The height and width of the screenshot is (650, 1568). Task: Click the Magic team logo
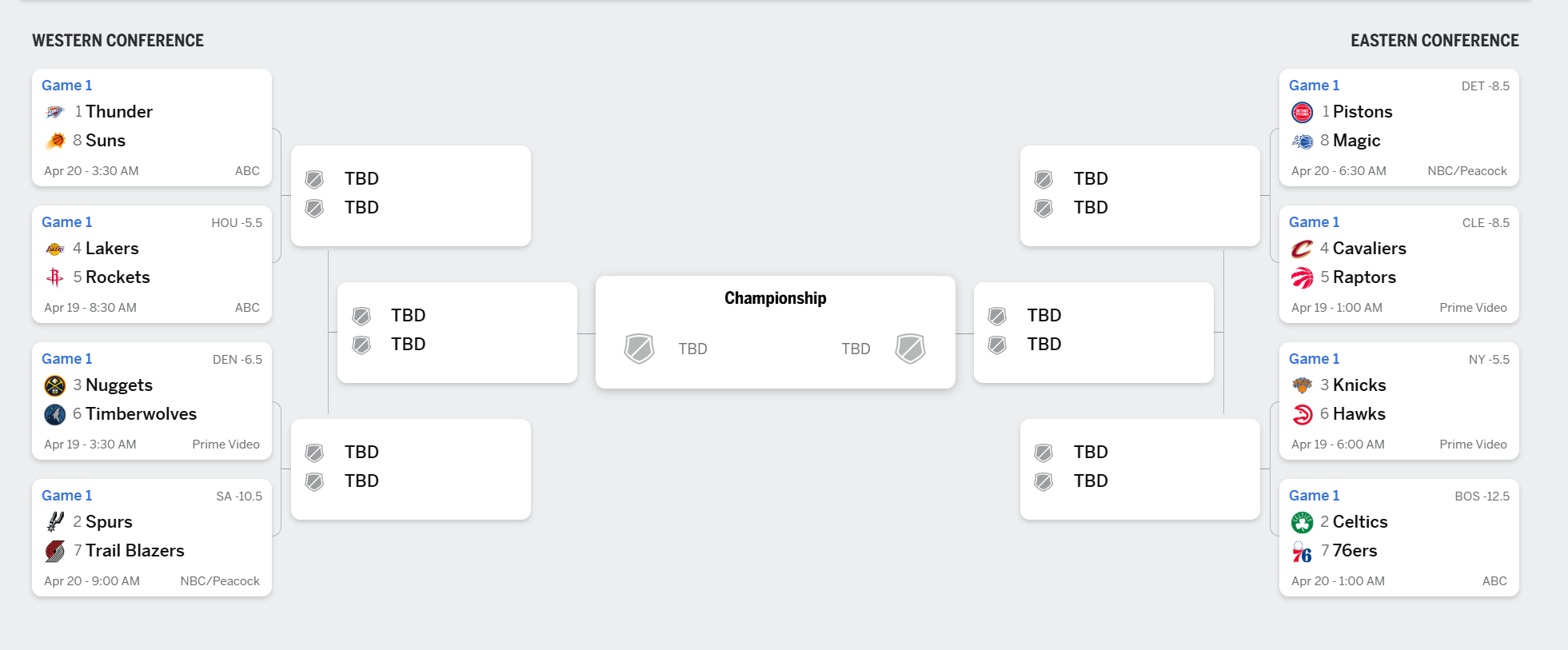tap(1303, 141)
